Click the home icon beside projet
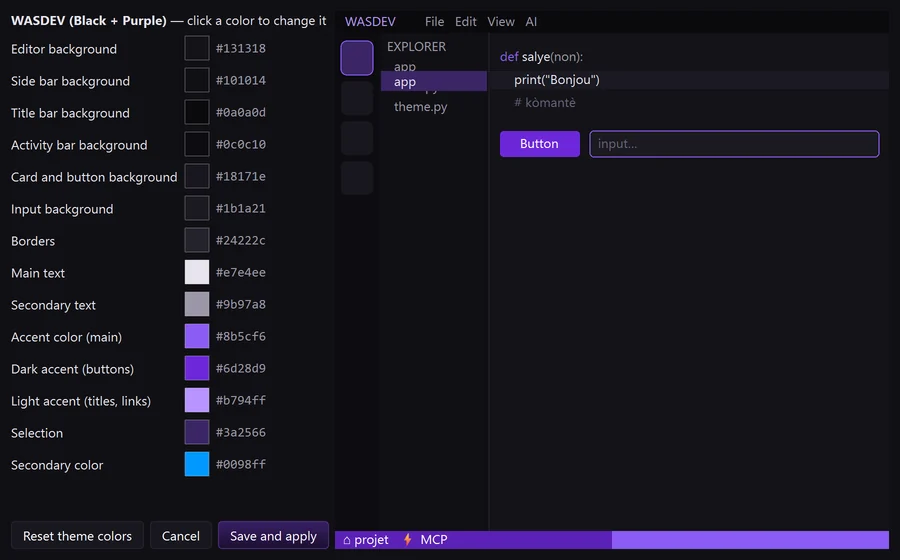 (347, 540)
